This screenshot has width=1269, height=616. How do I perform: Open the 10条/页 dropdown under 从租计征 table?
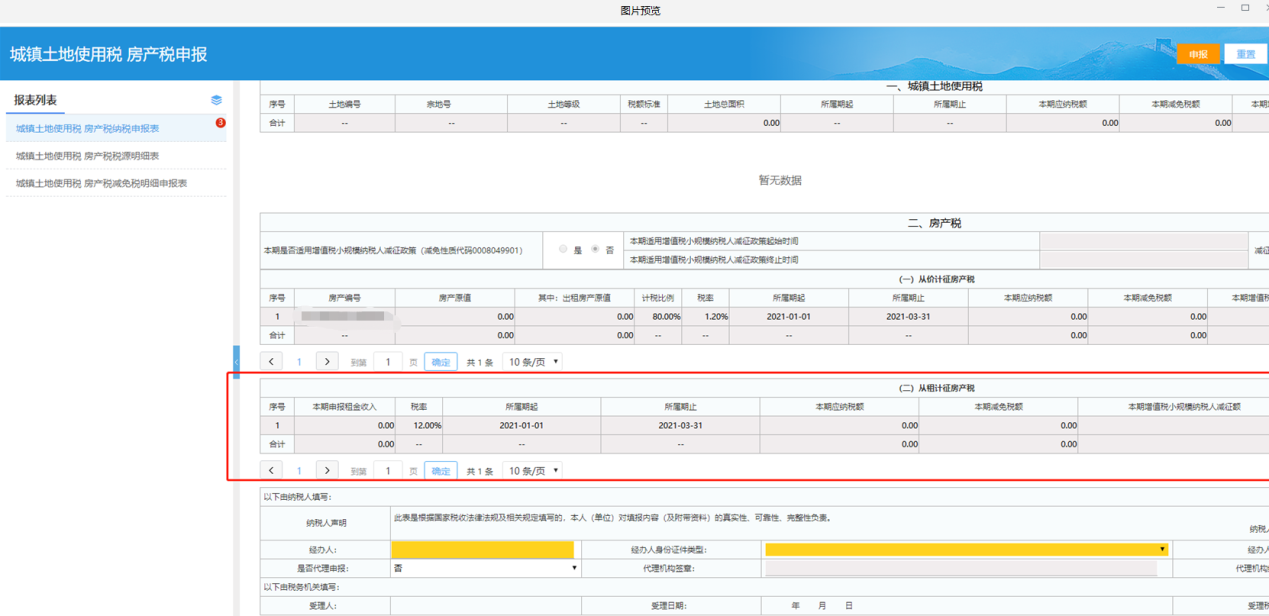(x=533, y=471)
